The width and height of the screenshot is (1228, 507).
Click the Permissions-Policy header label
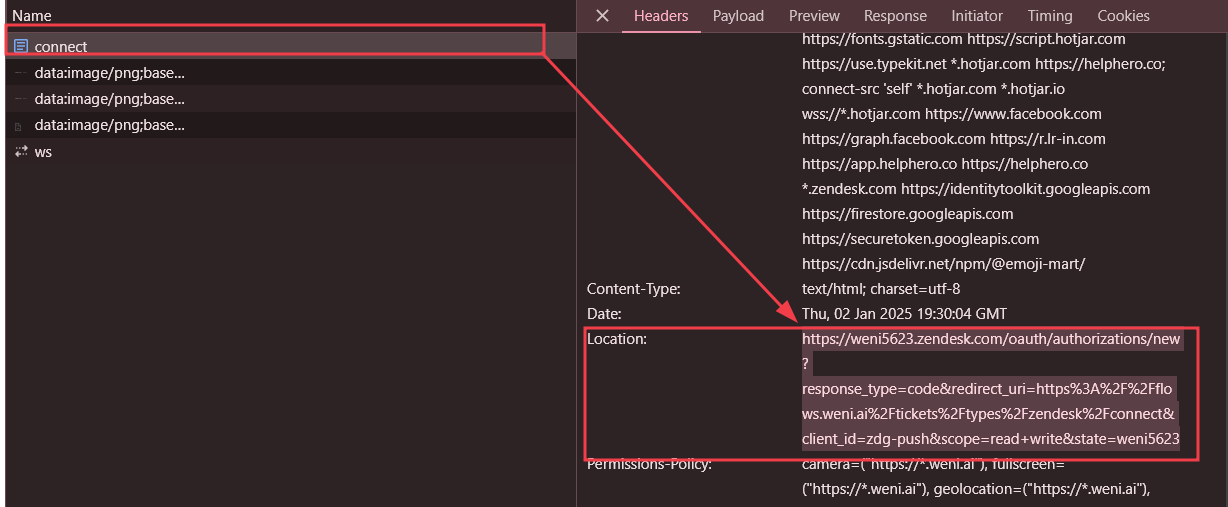click(x=649, y=464)
